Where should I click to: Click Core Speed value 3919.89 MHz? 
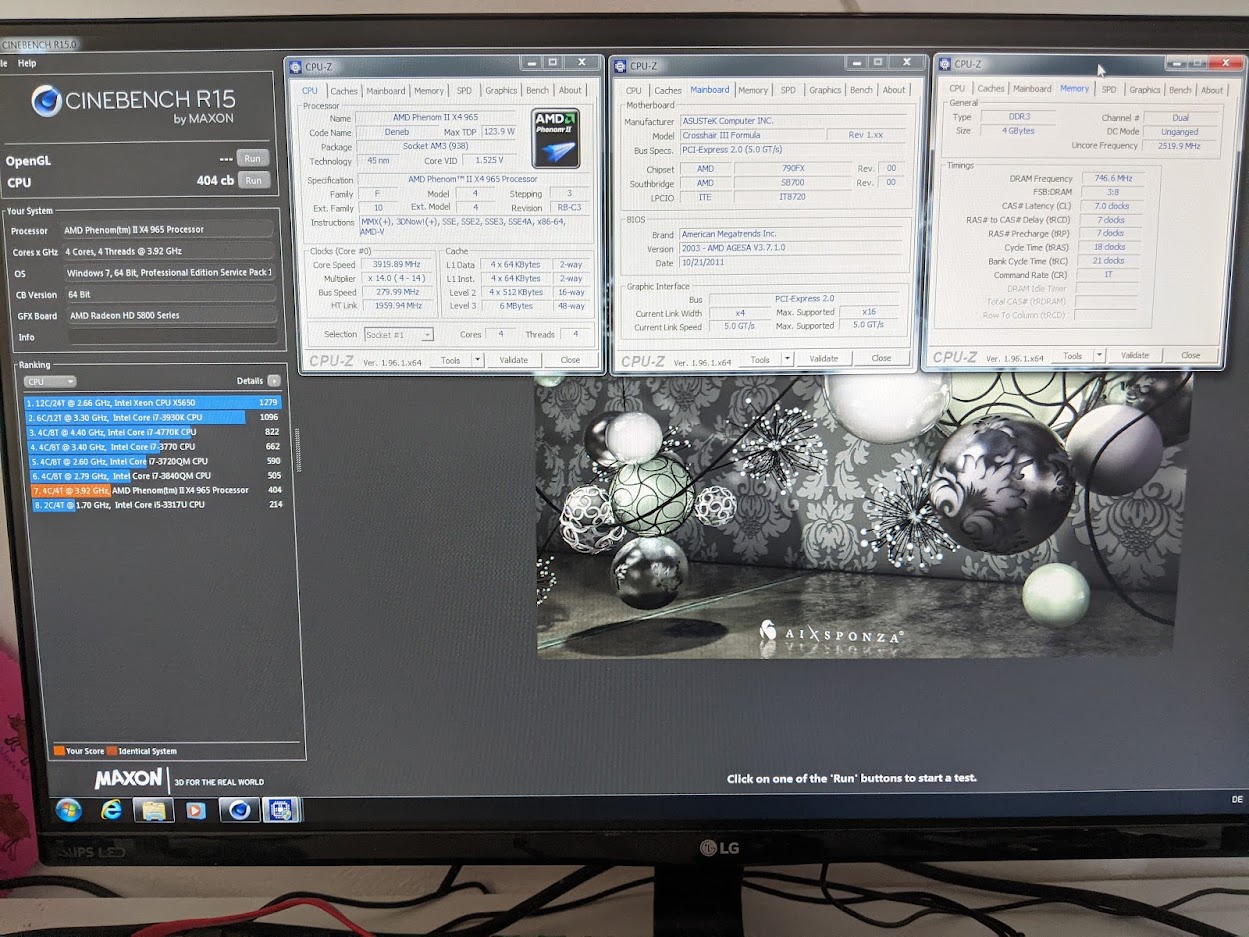tap(398, 265)
